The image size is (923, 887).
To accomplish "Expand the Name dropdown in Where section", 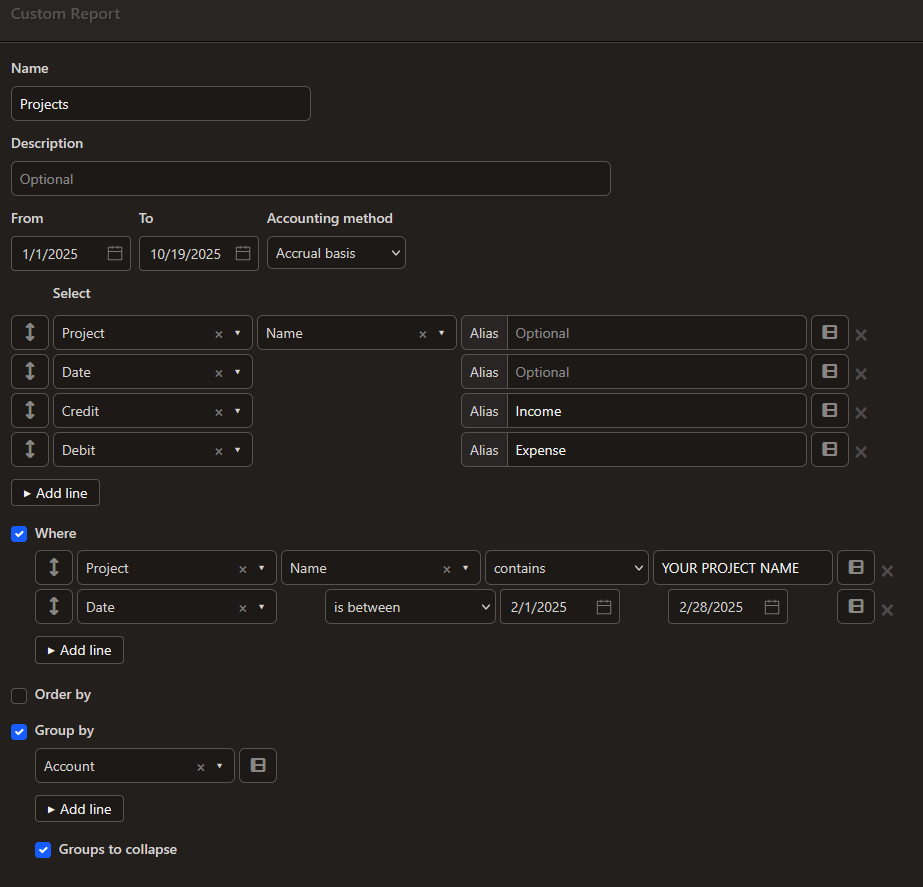I will (x=466, y=568).
